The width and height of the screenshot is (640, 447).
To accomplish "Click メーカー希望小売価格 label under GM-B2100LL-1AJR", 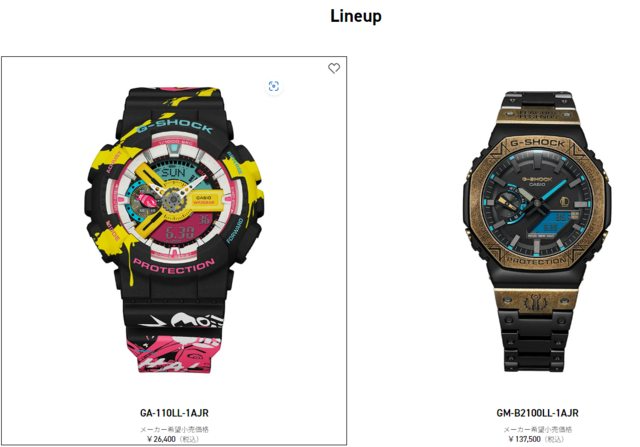I will [x=537, y=429].
